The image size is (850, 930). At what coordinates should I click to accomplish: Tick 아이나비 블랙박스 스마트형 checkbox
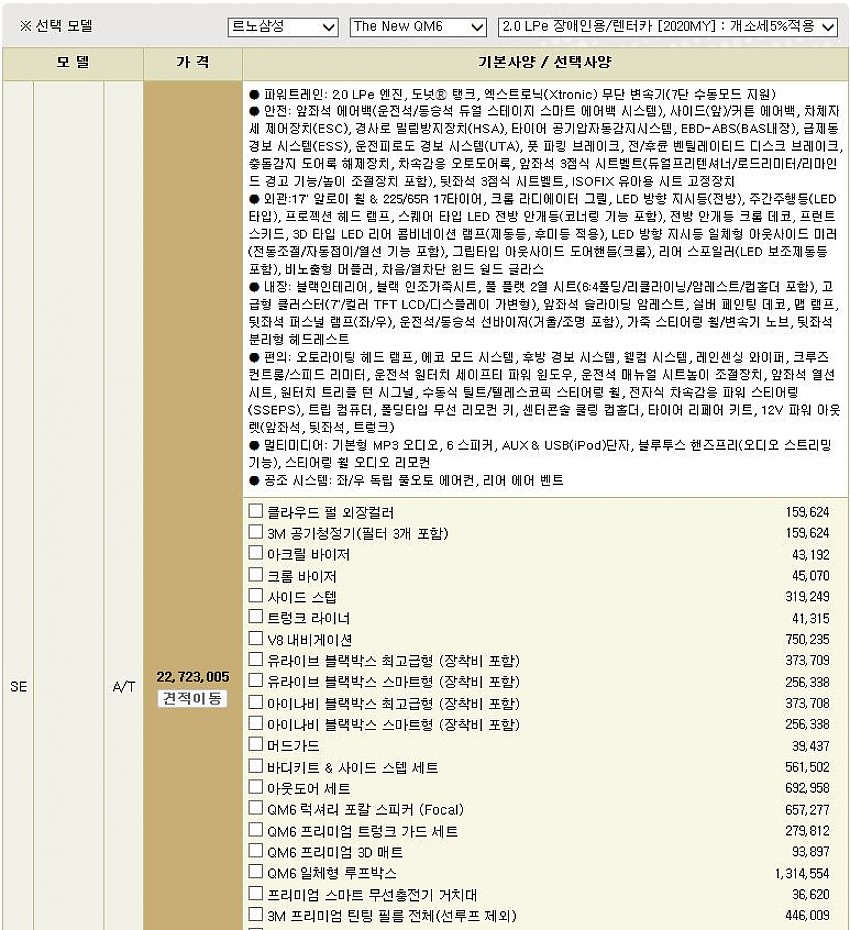coord(255,723)
